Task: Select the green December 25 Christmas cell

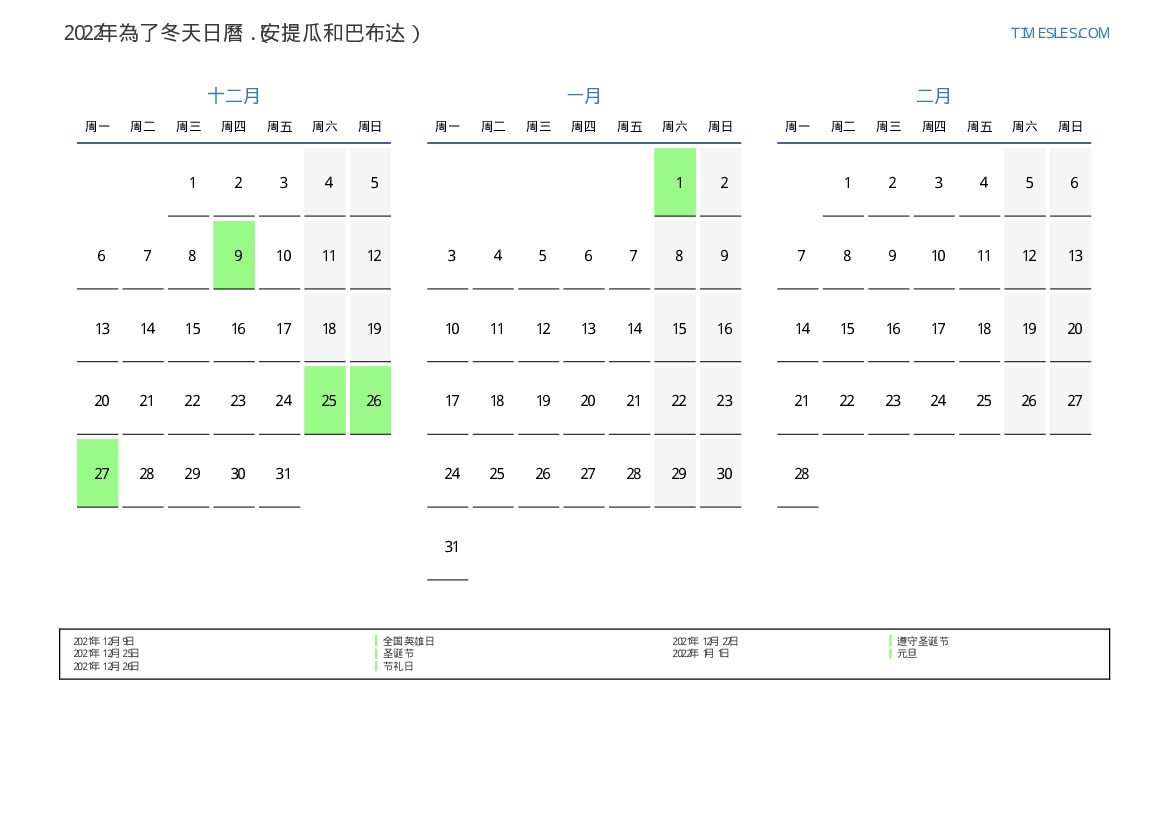Action: (328, 400)
